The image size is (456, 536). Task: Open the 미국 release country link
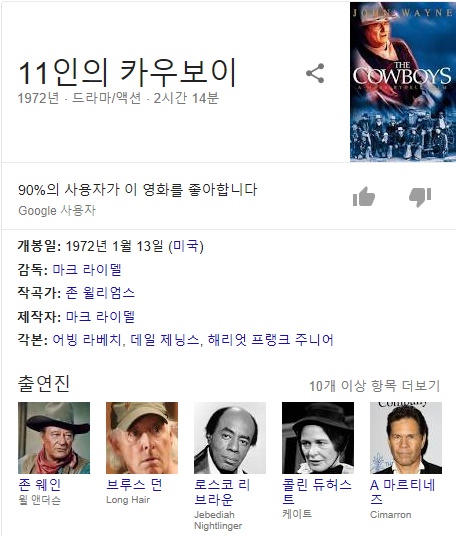[x=186, y=246]
